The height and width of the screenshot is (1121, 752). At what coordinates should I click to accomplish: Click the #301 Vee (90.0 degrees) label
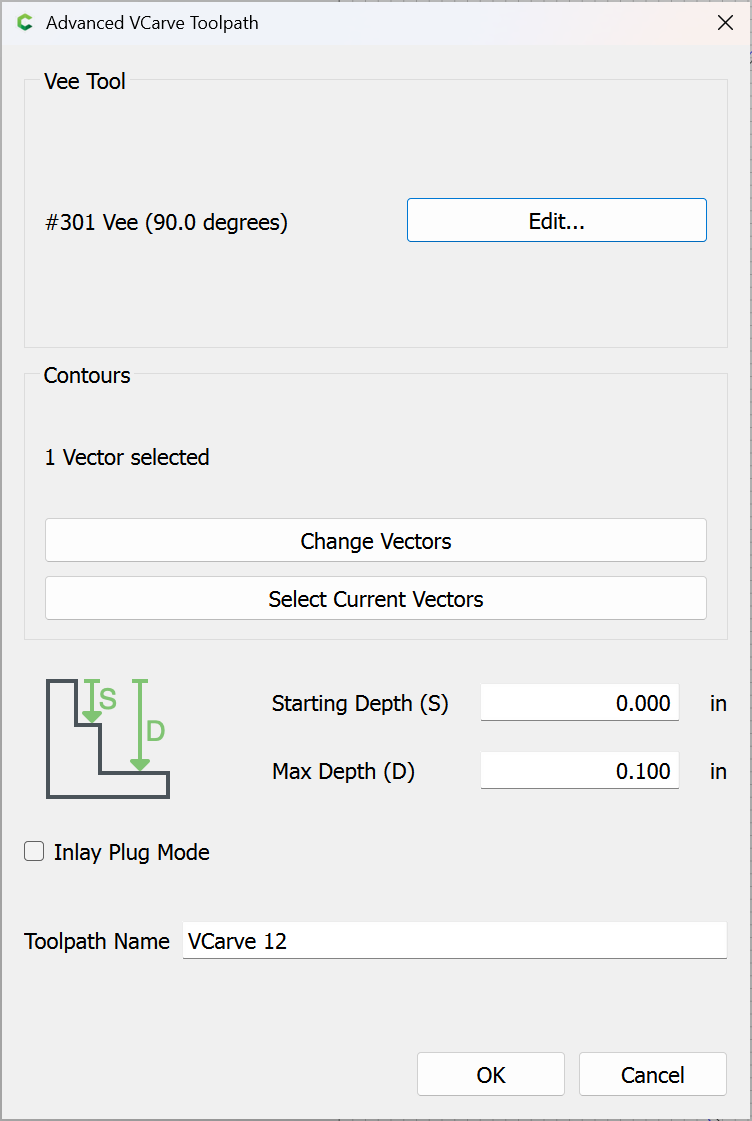[x=166, y=223]
